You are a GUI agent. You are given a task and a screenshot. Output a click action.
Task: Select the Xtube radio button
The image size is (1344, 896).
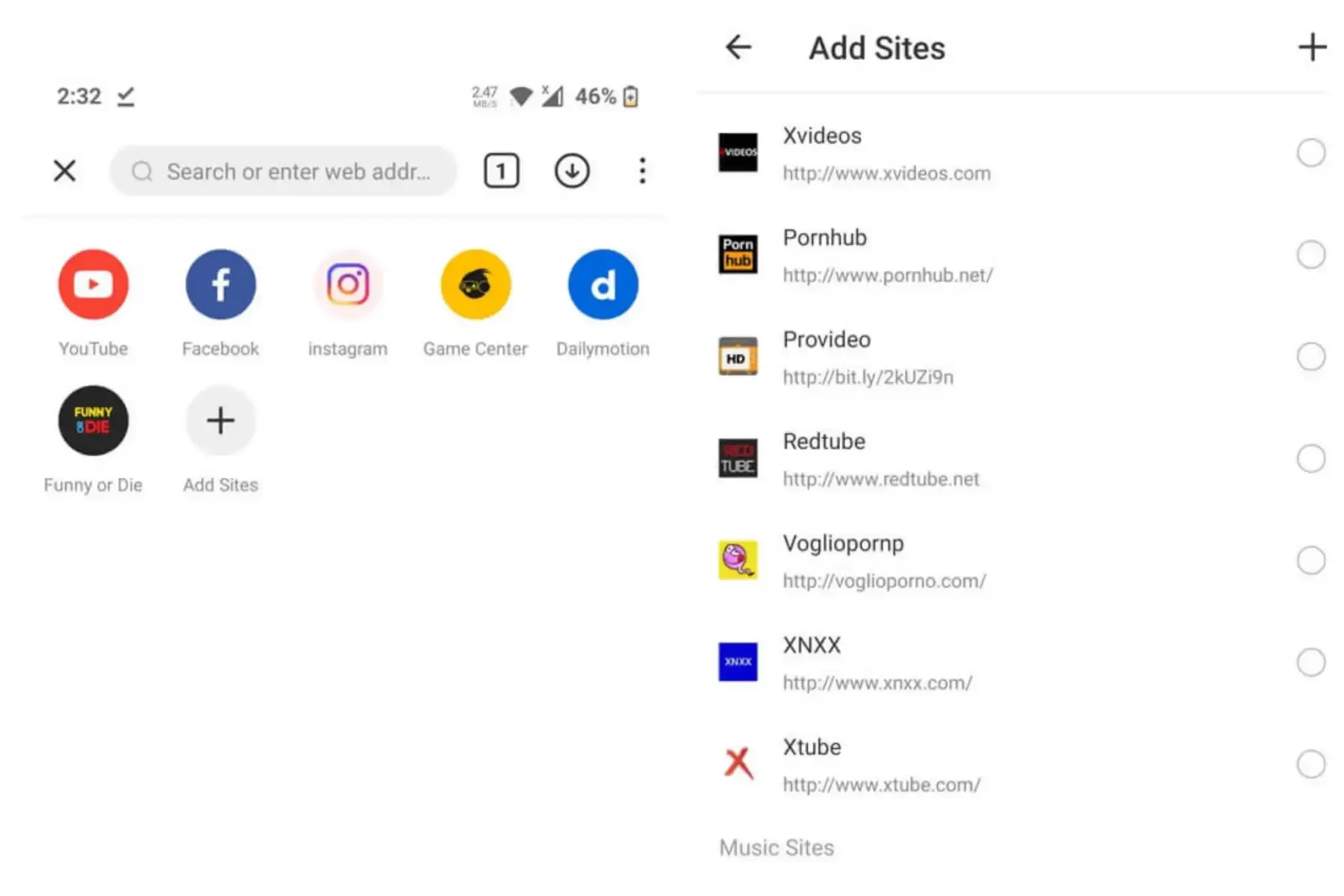[x=1310, y=765]
